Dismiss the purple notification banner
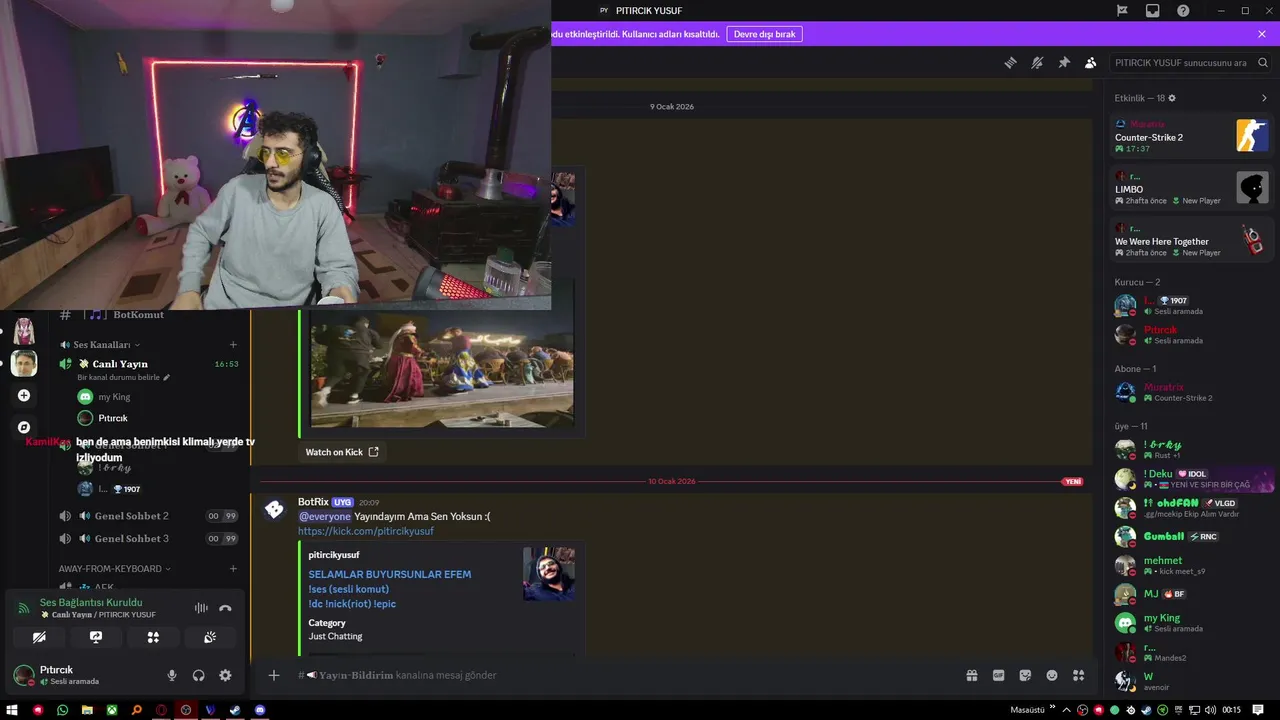1280x720 pixels. point(1262,34)
